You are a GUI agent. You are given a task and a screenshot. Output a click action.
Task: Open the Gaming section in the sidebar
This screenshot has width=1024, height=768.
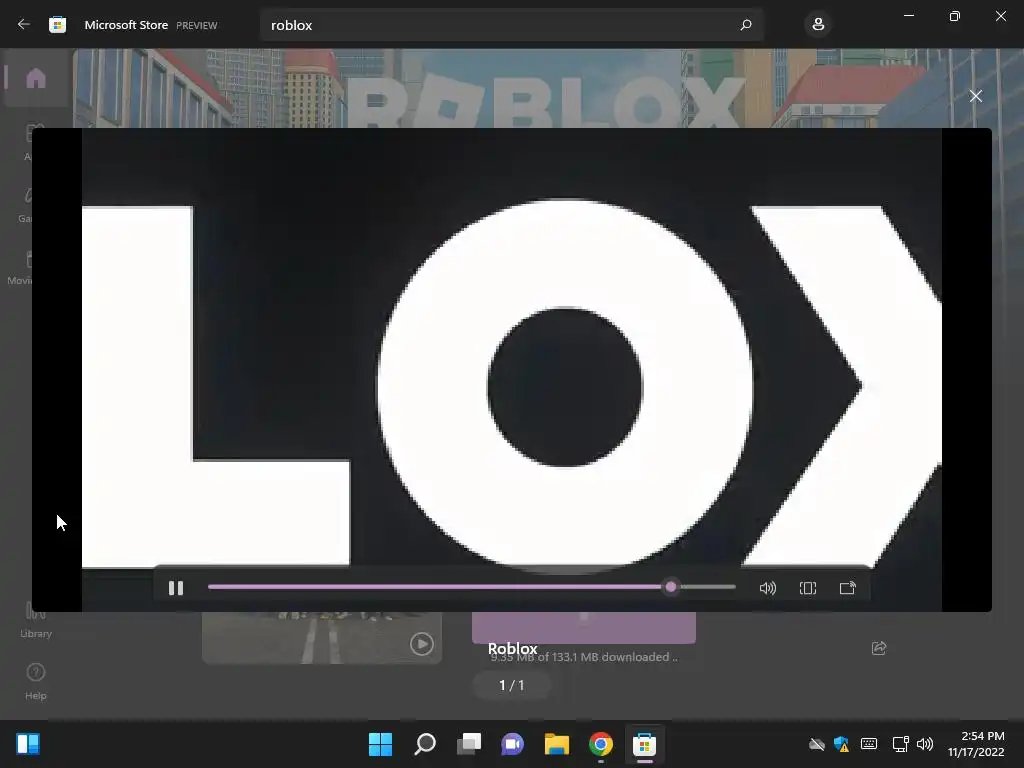pos(24,205)
